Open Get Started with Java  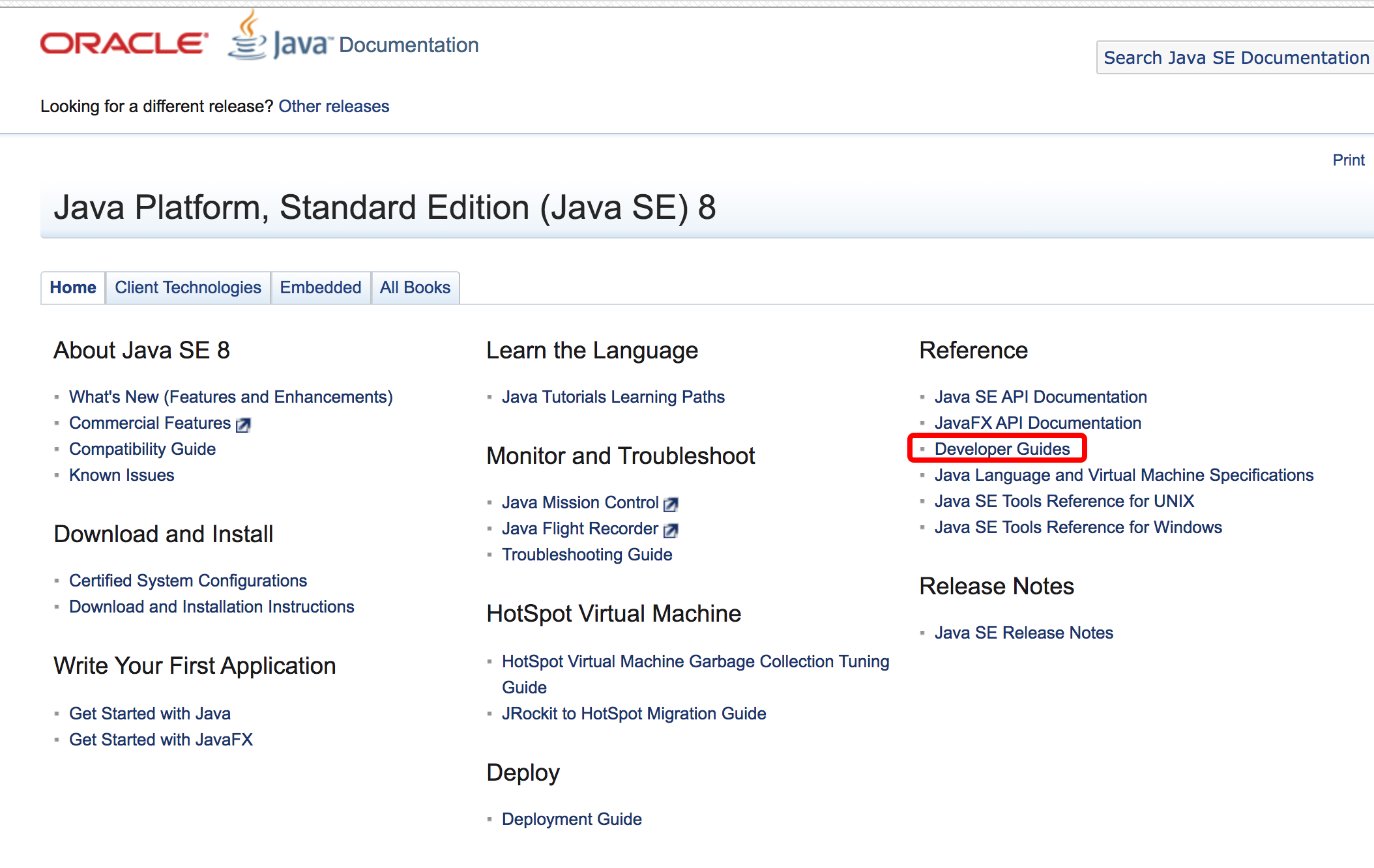(x=150, y=714)
